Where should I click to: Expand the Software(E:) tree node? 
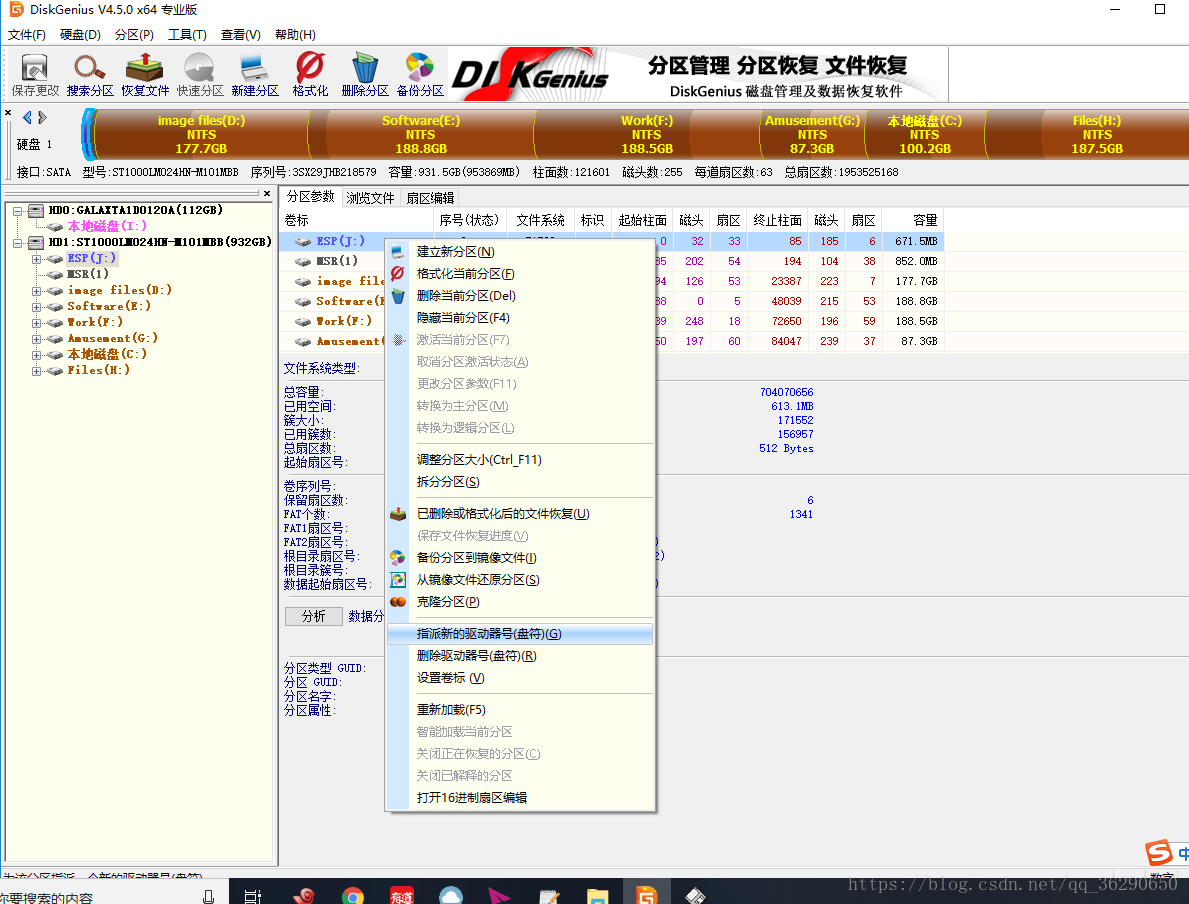pyautogui.click(x=37, y=307)
